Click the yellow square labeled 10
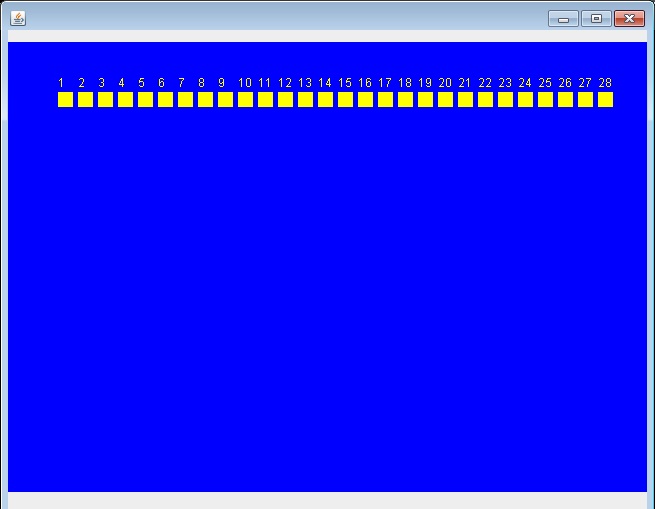Image resolution: width=655 pixels, height=509 pixels. pos(245,99)
